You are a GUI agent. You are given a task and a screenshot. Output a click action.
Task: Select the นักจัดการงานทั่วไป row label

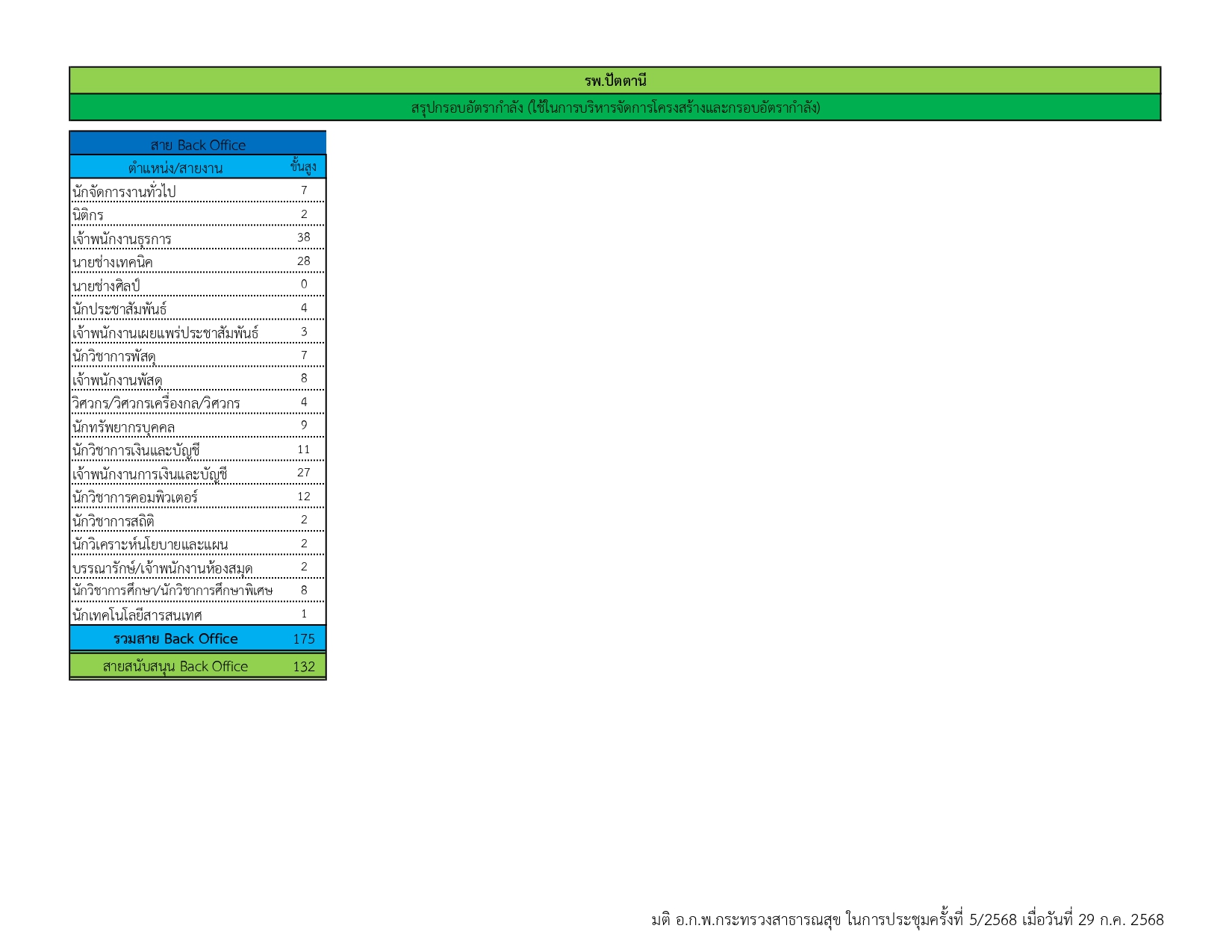coord(124,192)
